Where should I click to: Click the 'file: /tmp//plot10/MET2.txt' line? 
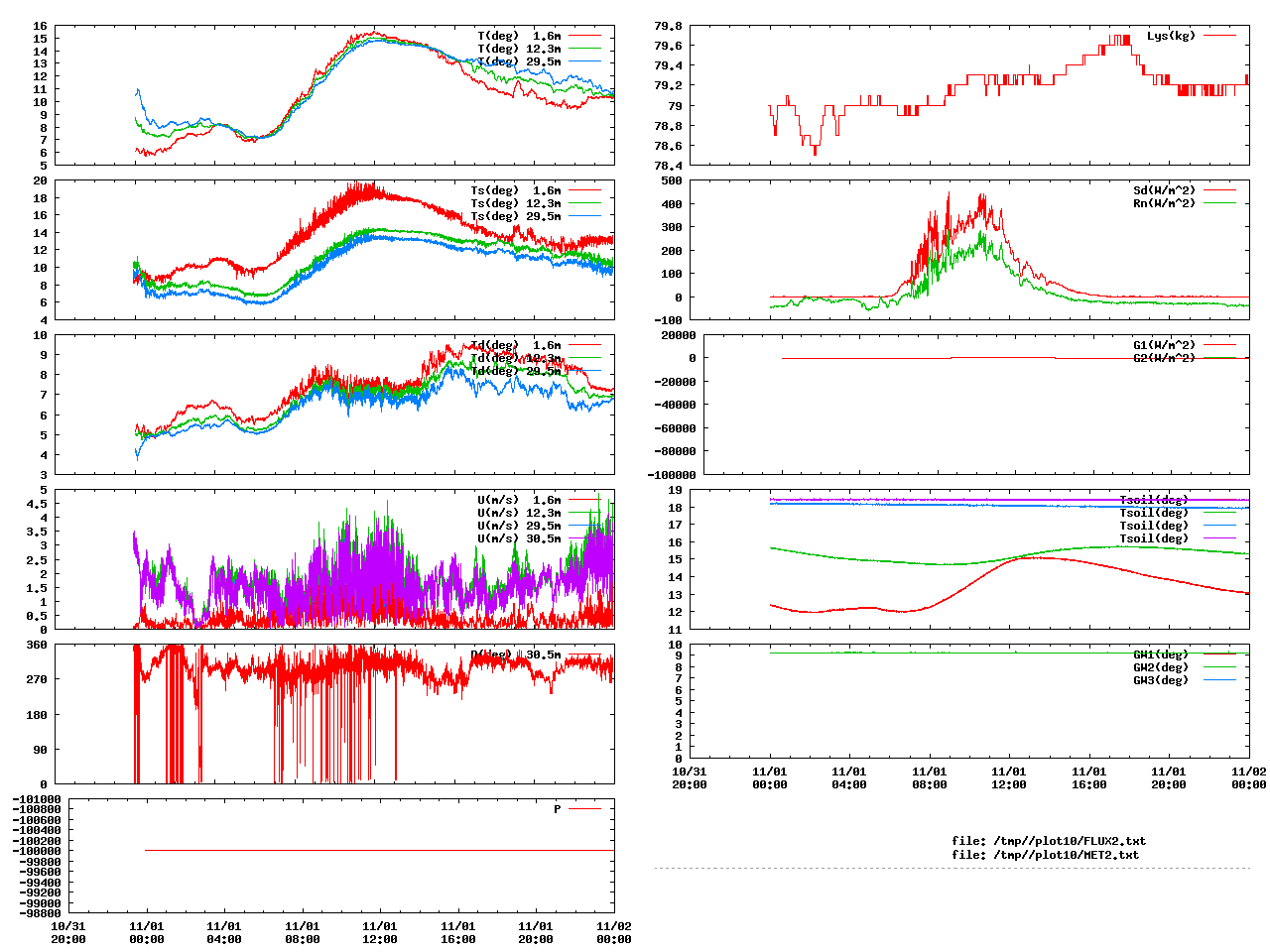[1046, 854]
